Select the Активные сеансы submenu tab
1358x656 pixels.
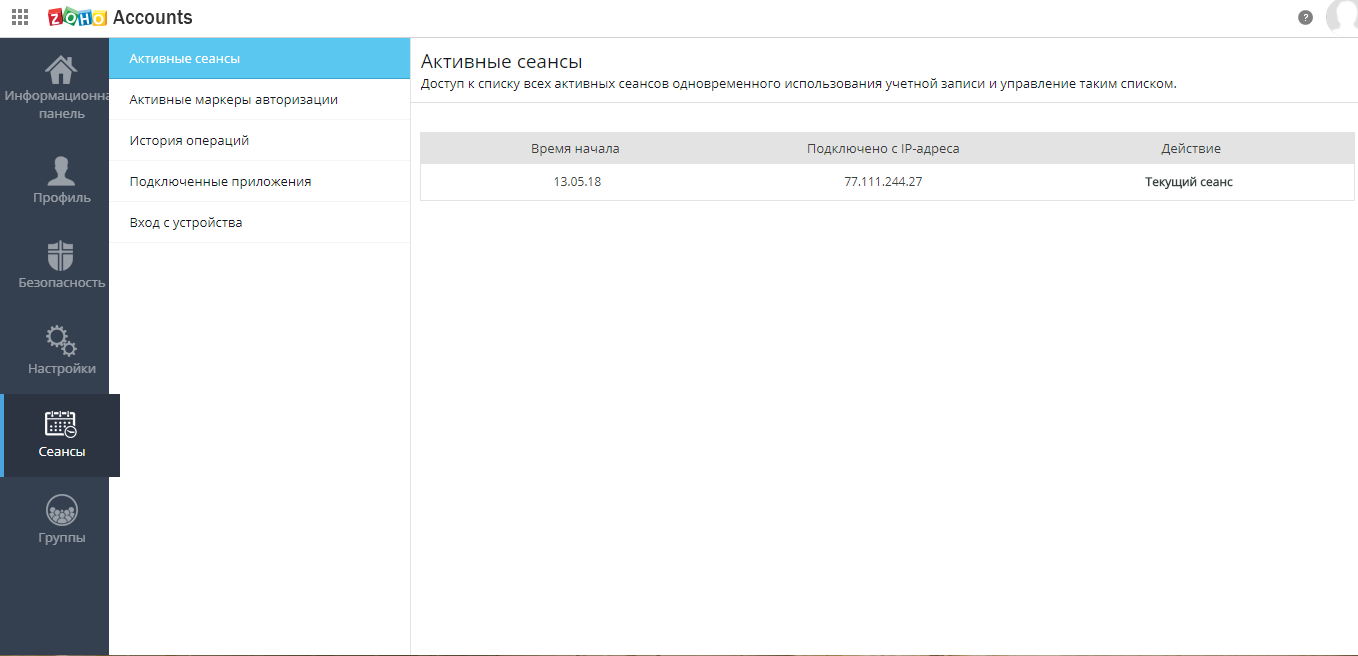click(x=260, y=59)
